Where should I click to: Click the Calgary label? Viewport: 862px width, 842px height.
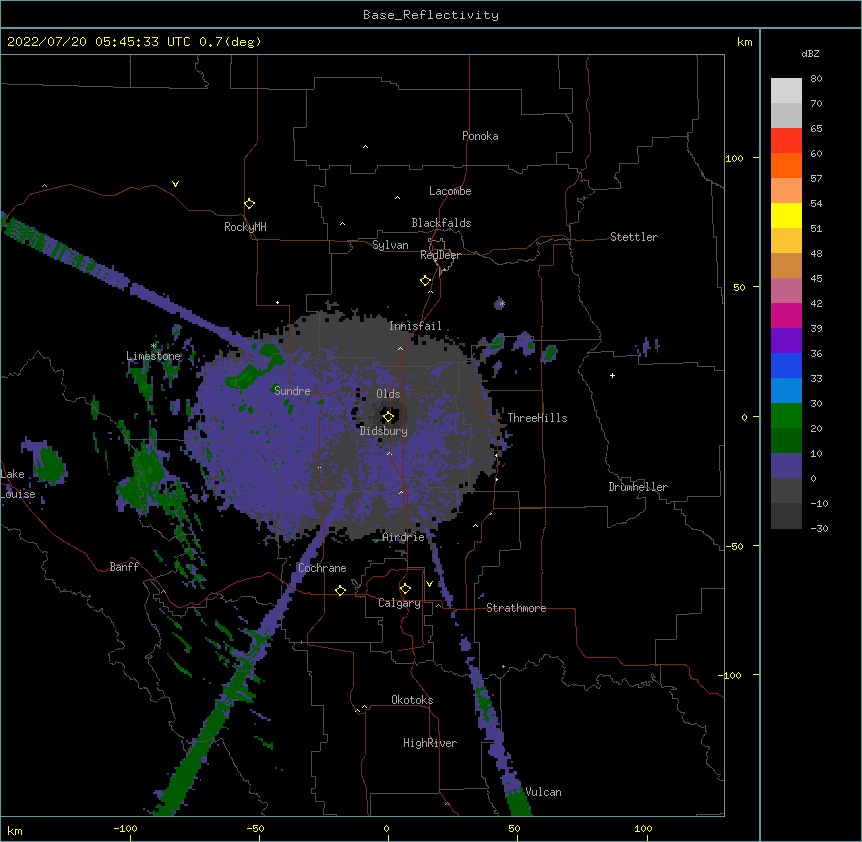399,603
